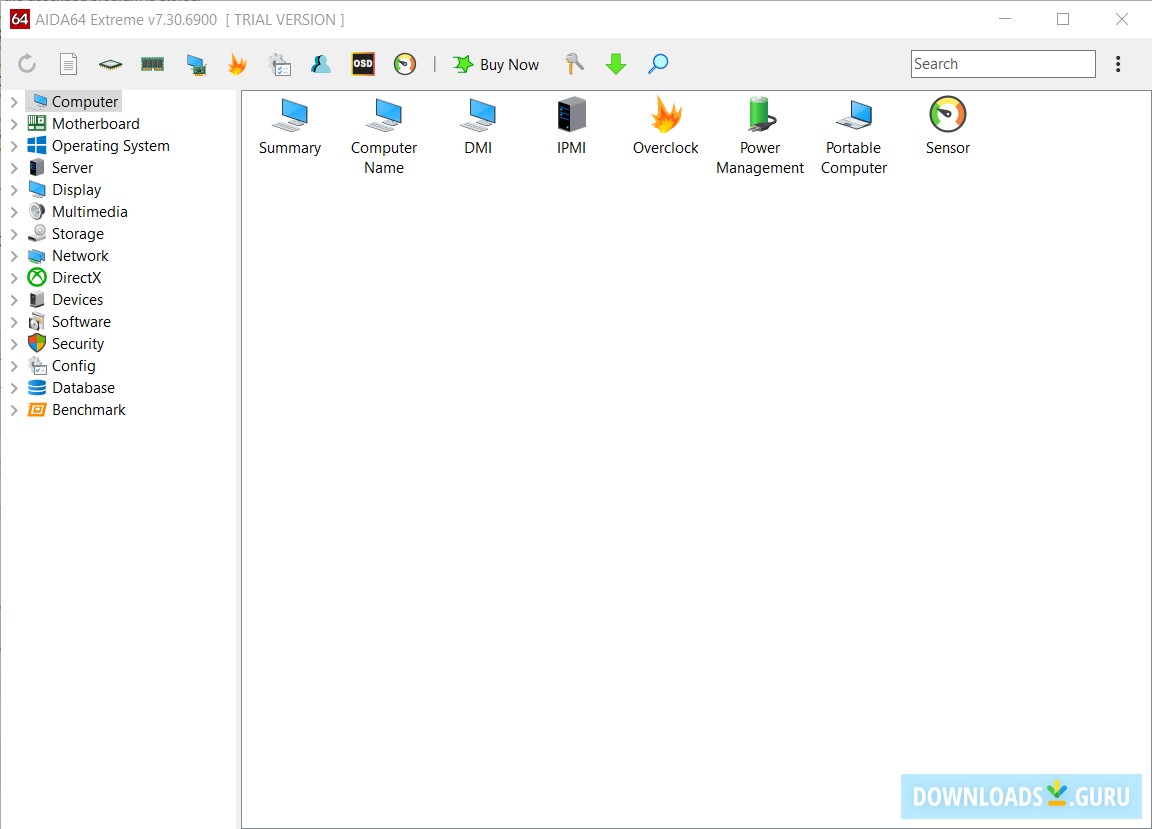Viewport: 1152px width, 829px height.
Task: Minimize the AIDA64 window
Action: pyautogui.click(x=1005, y=19)
